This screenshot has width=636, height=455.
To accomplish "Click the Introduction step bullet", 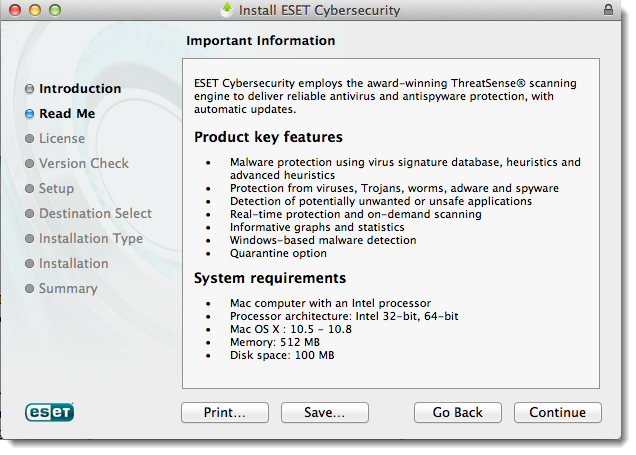I will (x=30, y=89).
